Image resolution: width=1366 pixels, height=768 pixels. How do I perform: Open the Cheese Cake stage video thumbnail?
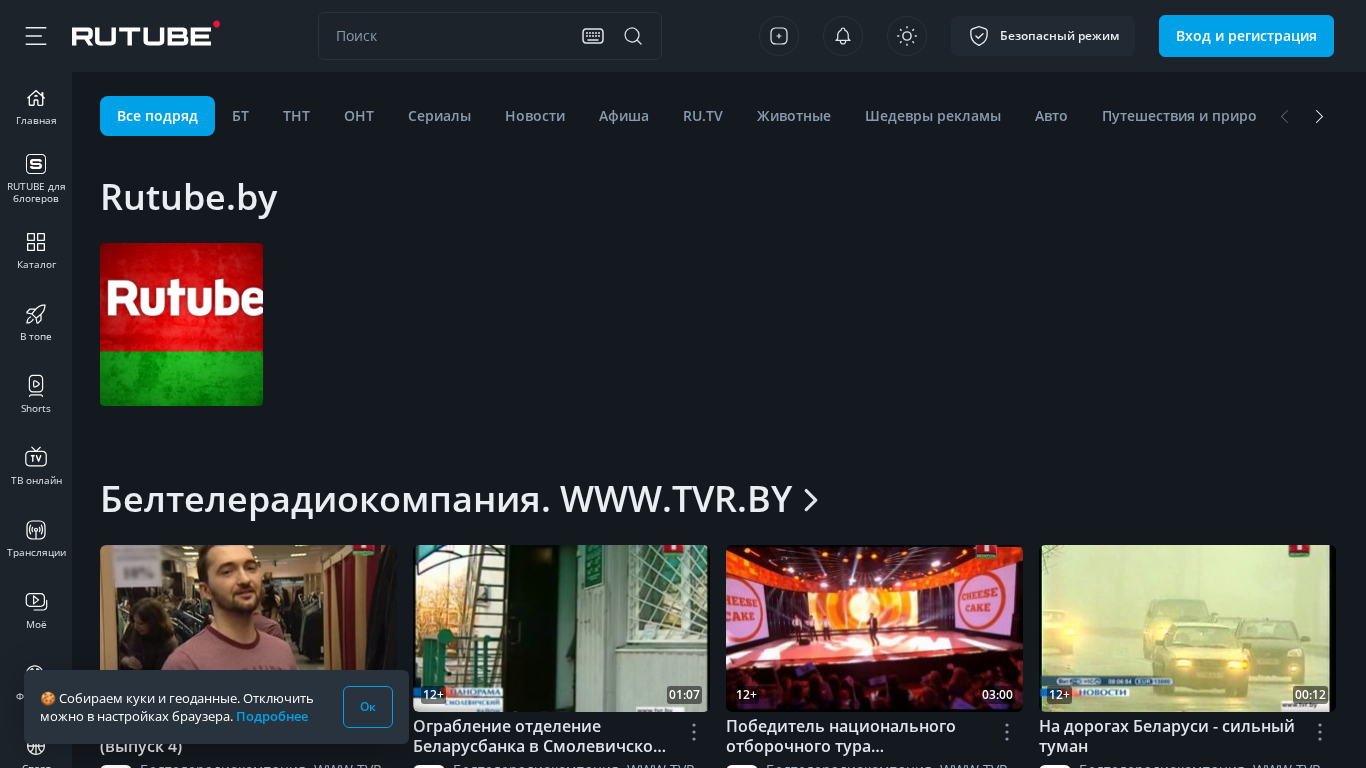(874, 628)
